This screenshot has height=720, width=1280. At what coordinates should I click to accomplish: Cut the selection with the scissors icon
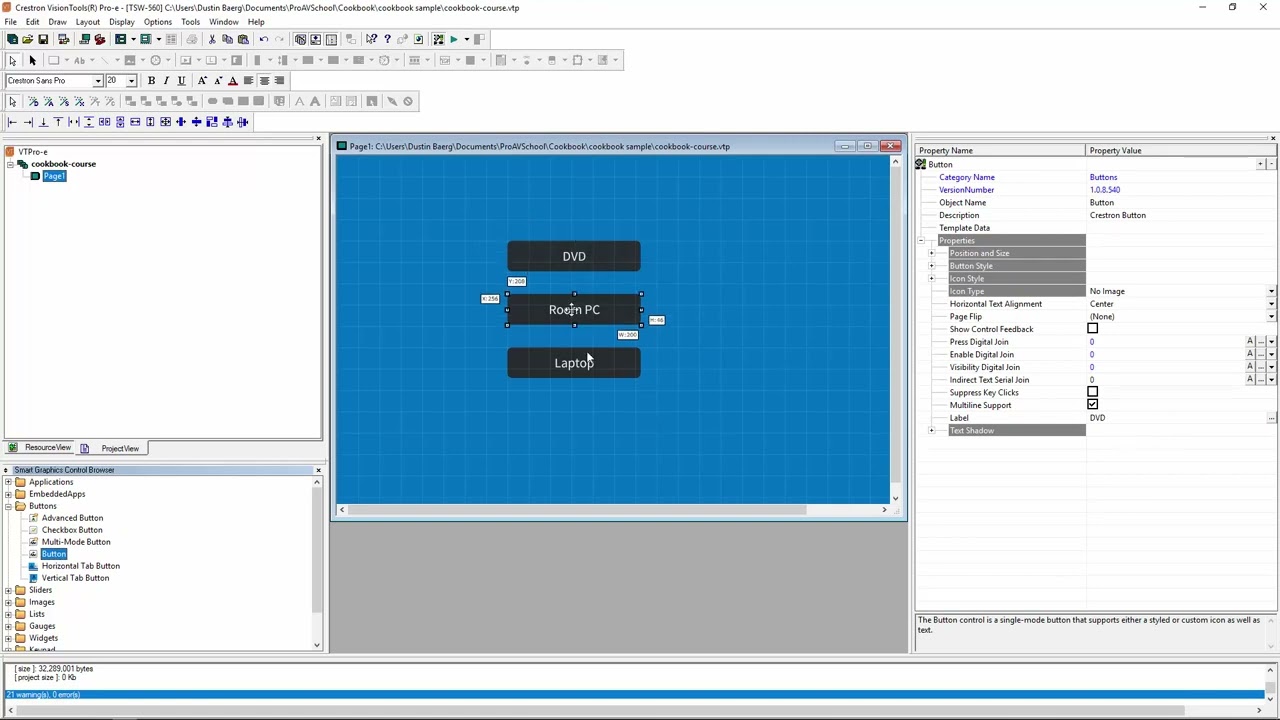pos(212,39)
